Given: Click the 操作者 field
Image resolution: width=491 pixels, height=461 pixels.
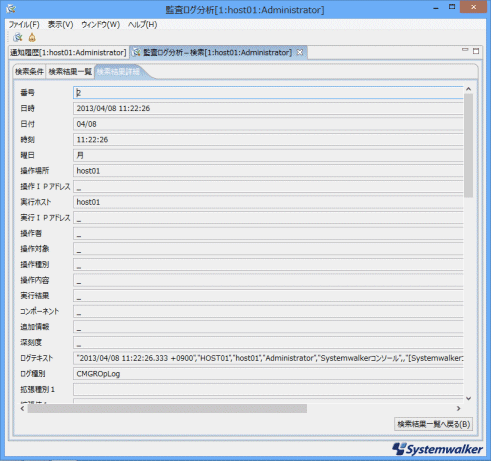Looking at the screenshot, I should click(268, 233).
